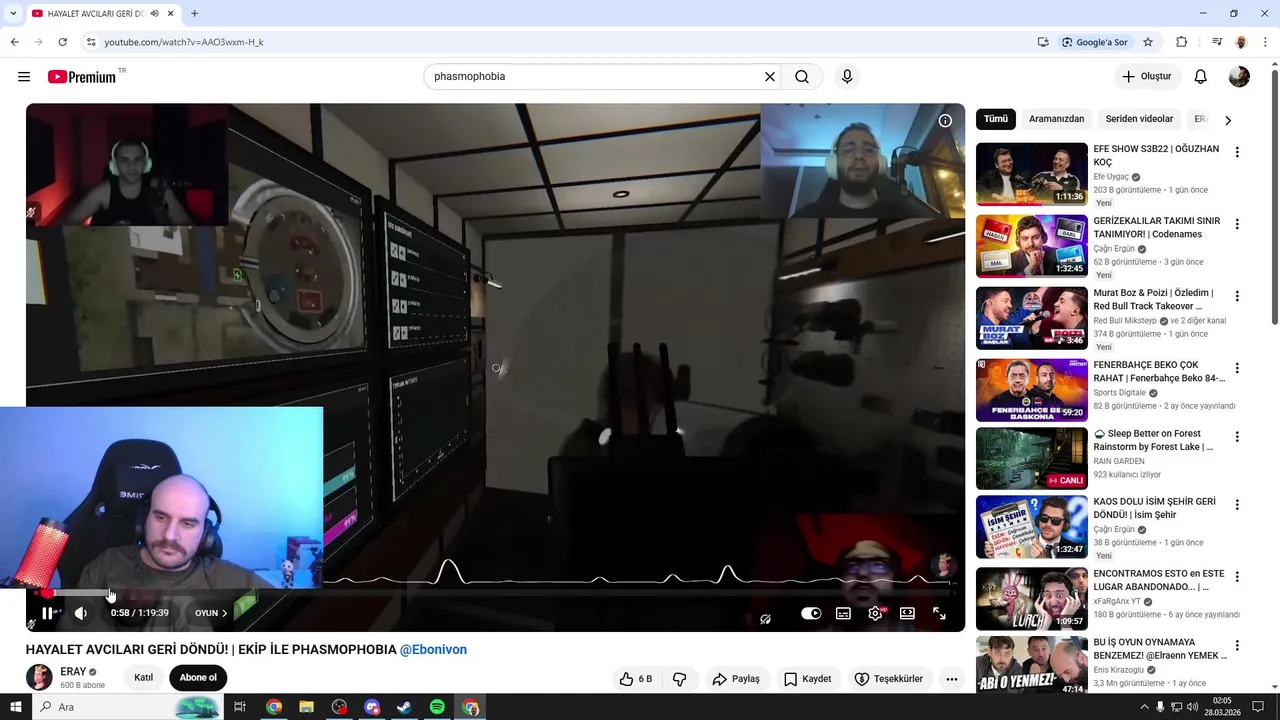1280x720 pixels.
Task: Open Murat Boz & Poizi video thumbnail
Action: coord(1032,318)
